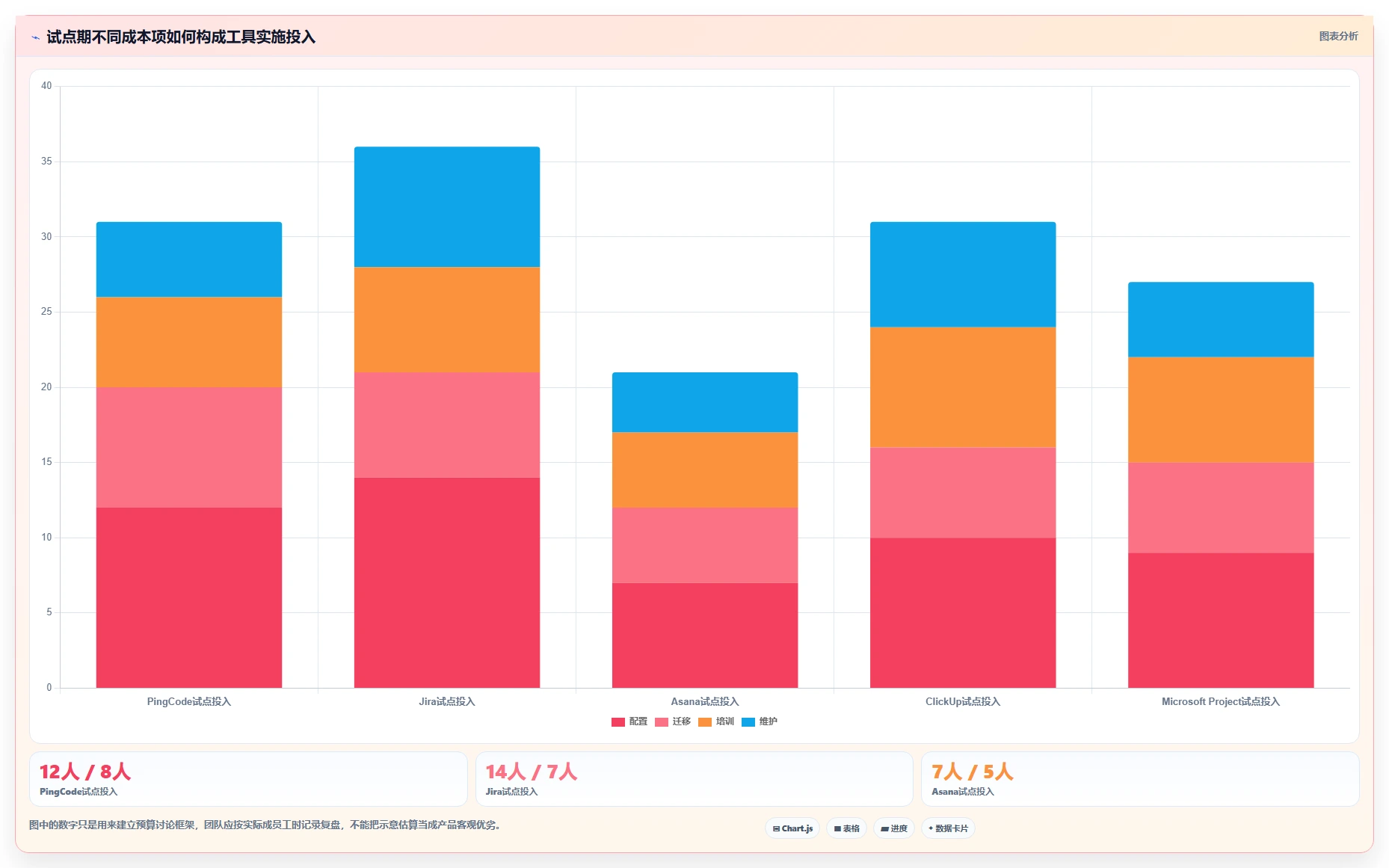Click the 图表分析 label in the header

[x=1338, y=36]
